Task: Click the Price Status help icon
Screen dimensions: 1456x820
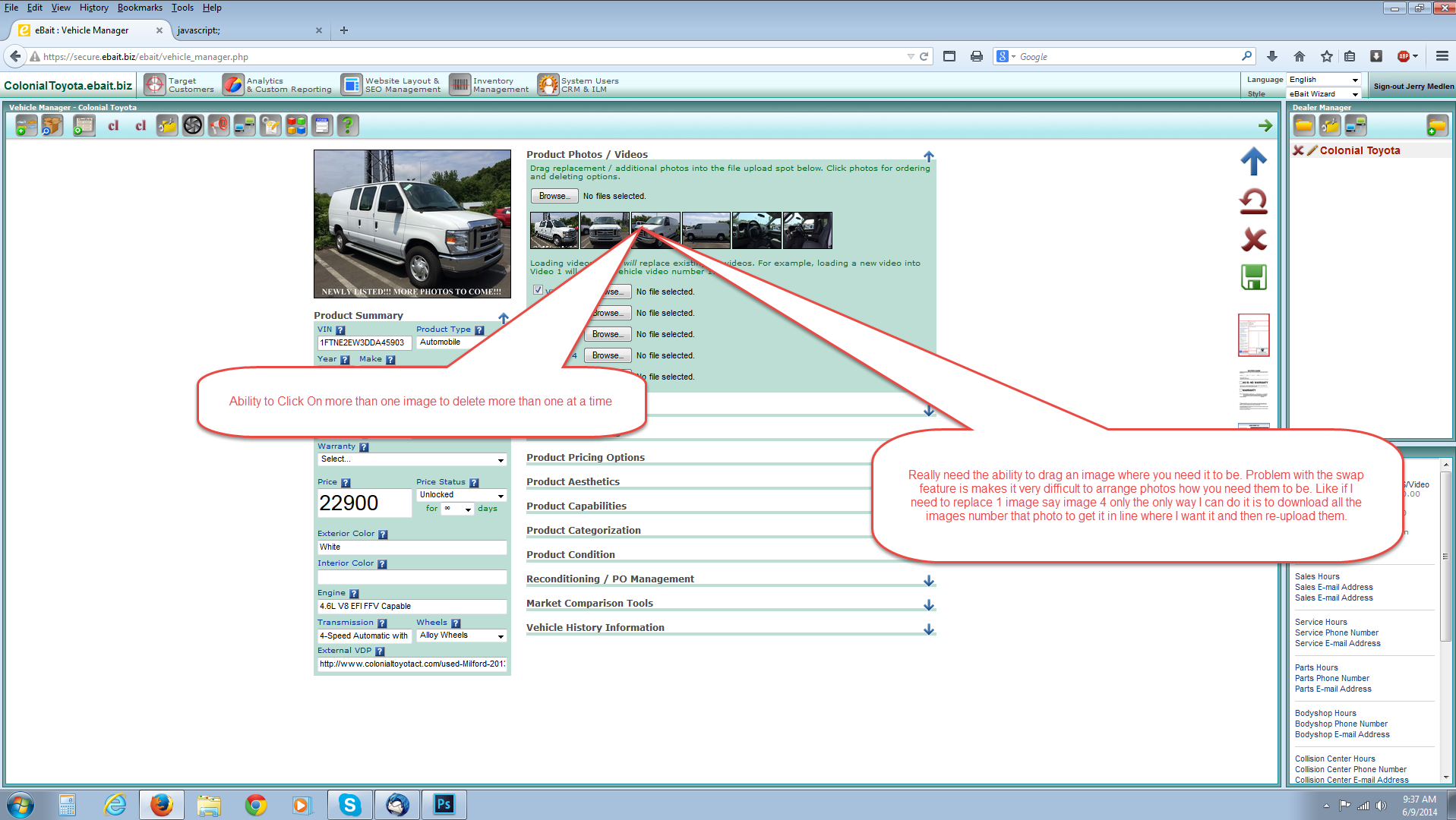Action: [x=474, y=483]
